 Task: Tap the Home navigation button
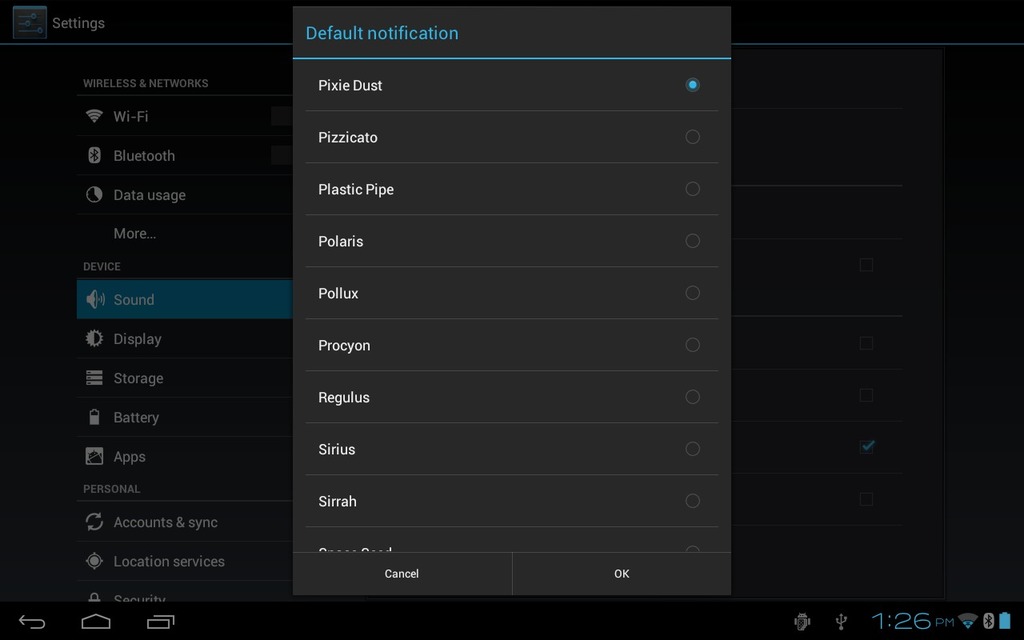[95, 621]
